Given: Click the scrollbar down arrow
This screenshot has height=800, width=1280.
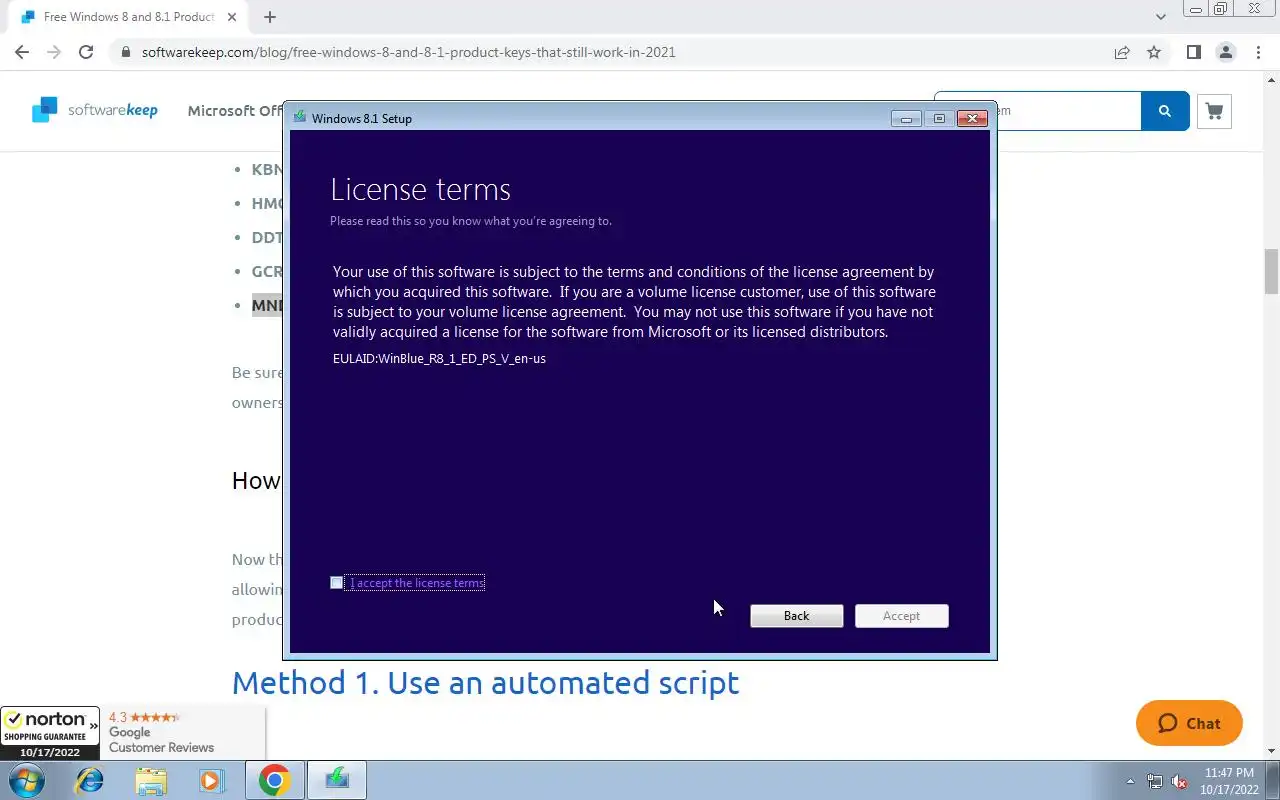Looking at the screenshot, I should coord(1272,751).
